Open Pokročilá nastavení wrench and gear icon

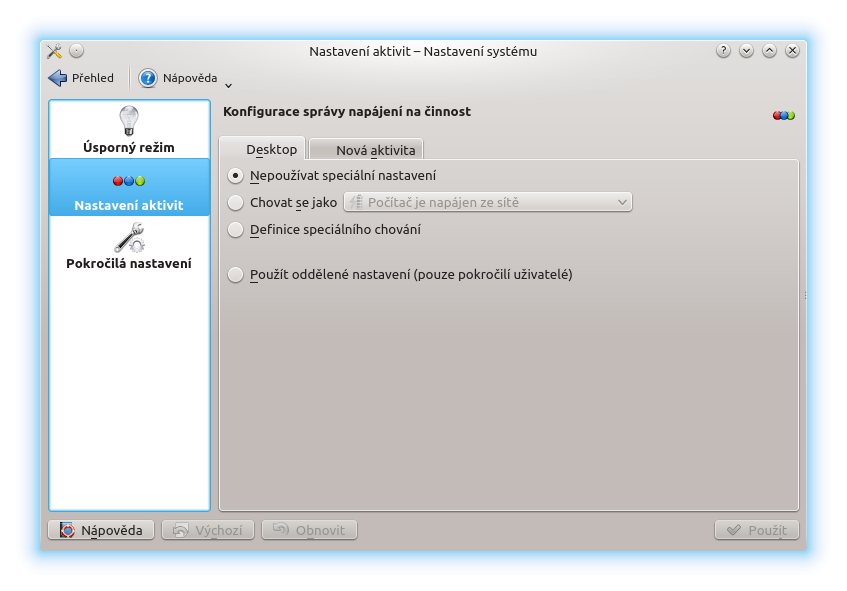[x=129, y=238]
